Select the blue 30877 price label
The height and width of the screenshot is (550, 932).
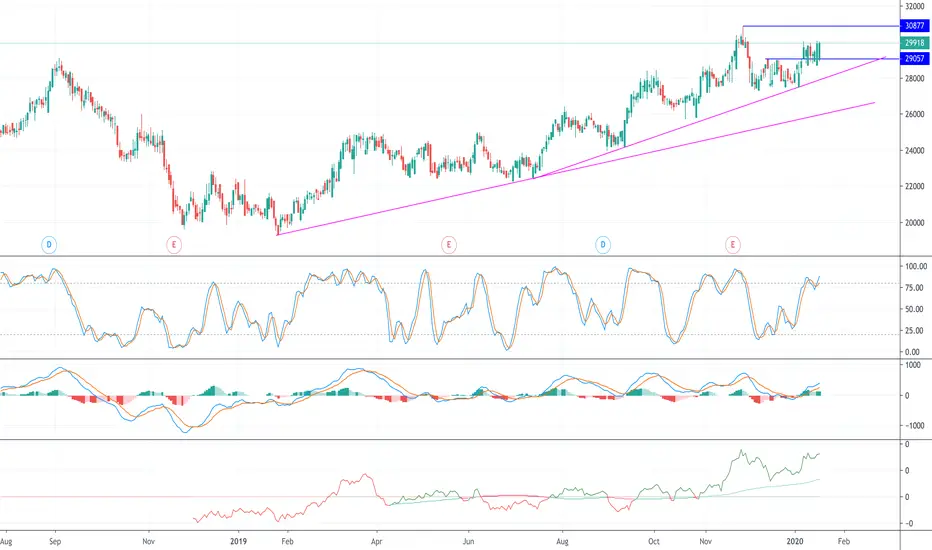click(x=914, y=26)
